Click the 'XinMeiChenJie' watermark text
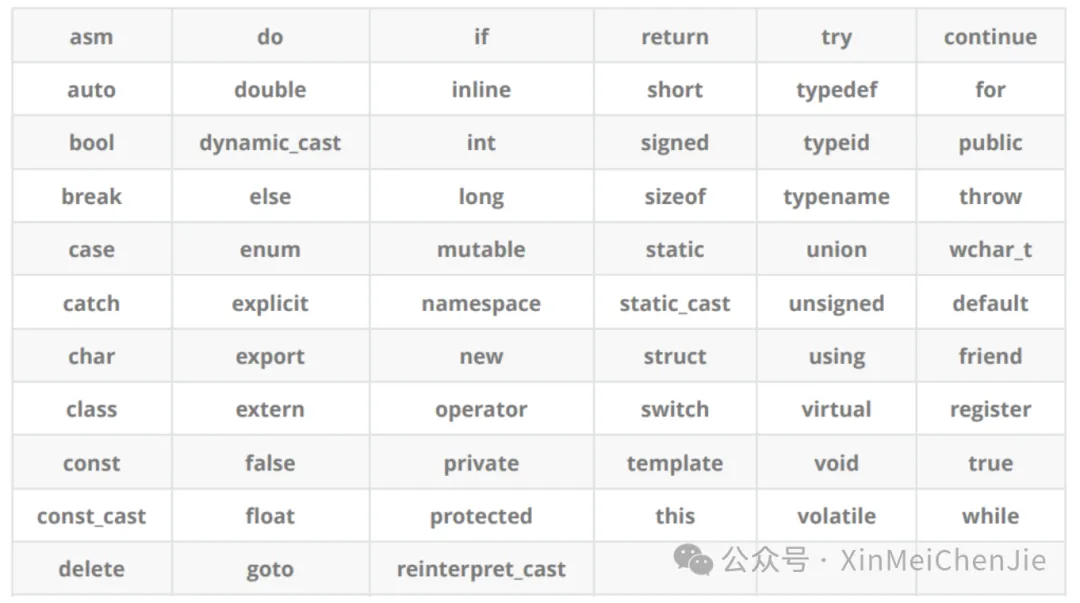1080x603 pixels. pos(943,560)
